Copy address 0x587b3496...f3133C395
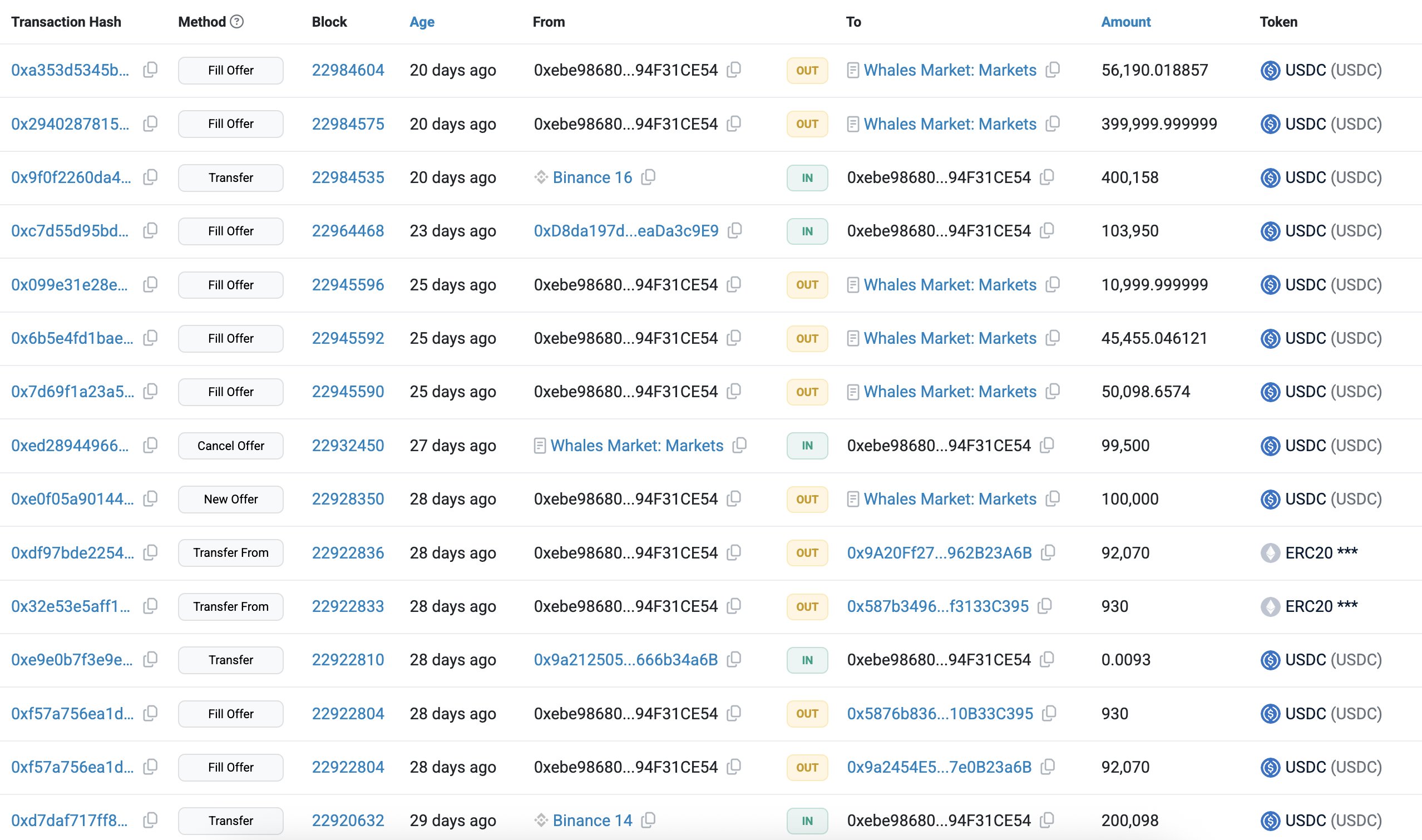 coord(1044,606)
